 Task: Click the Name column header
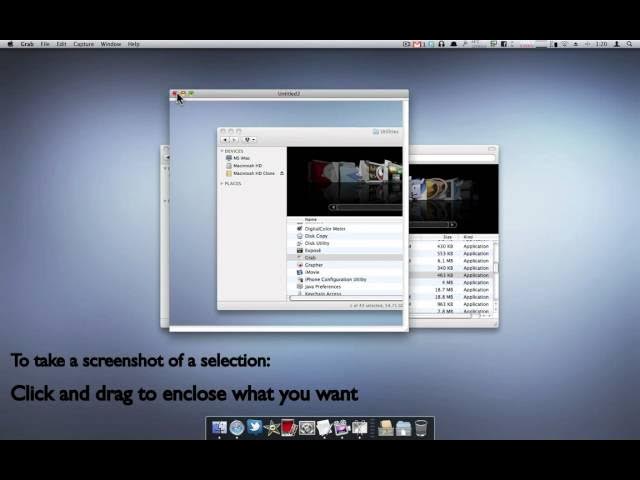tap(311, 219)
